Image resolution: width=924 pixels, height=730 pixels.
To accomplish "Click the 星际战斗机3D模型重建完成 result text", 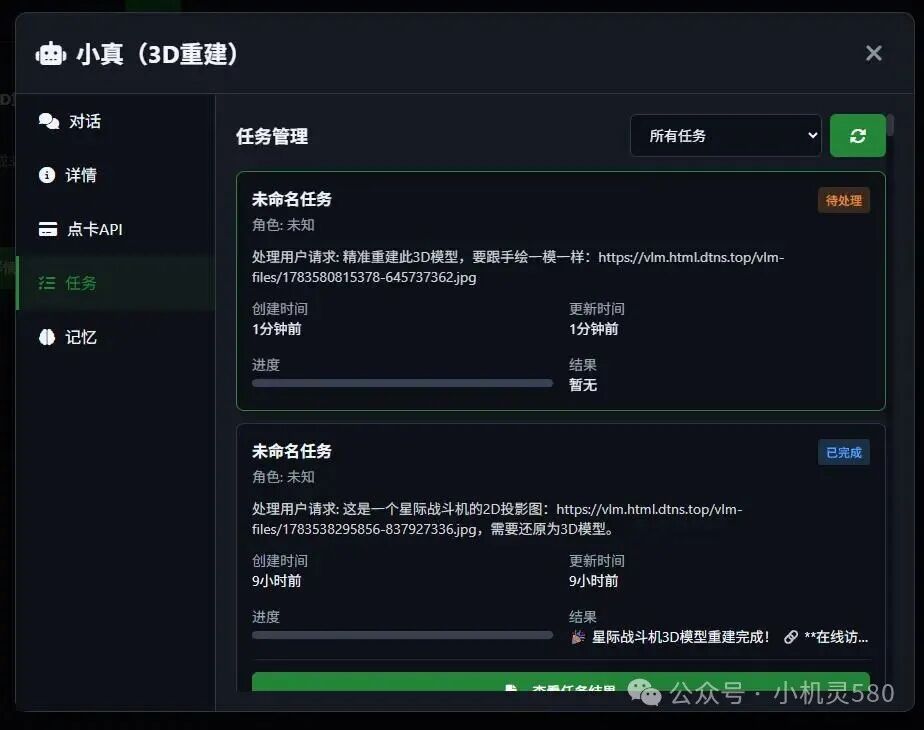I will [x=681, y=637].
